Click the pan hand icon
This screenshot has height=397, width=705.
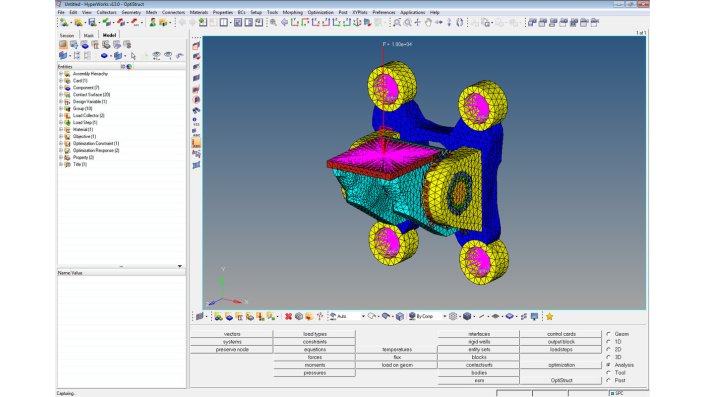pyautogui.click(x=428, y=22)
